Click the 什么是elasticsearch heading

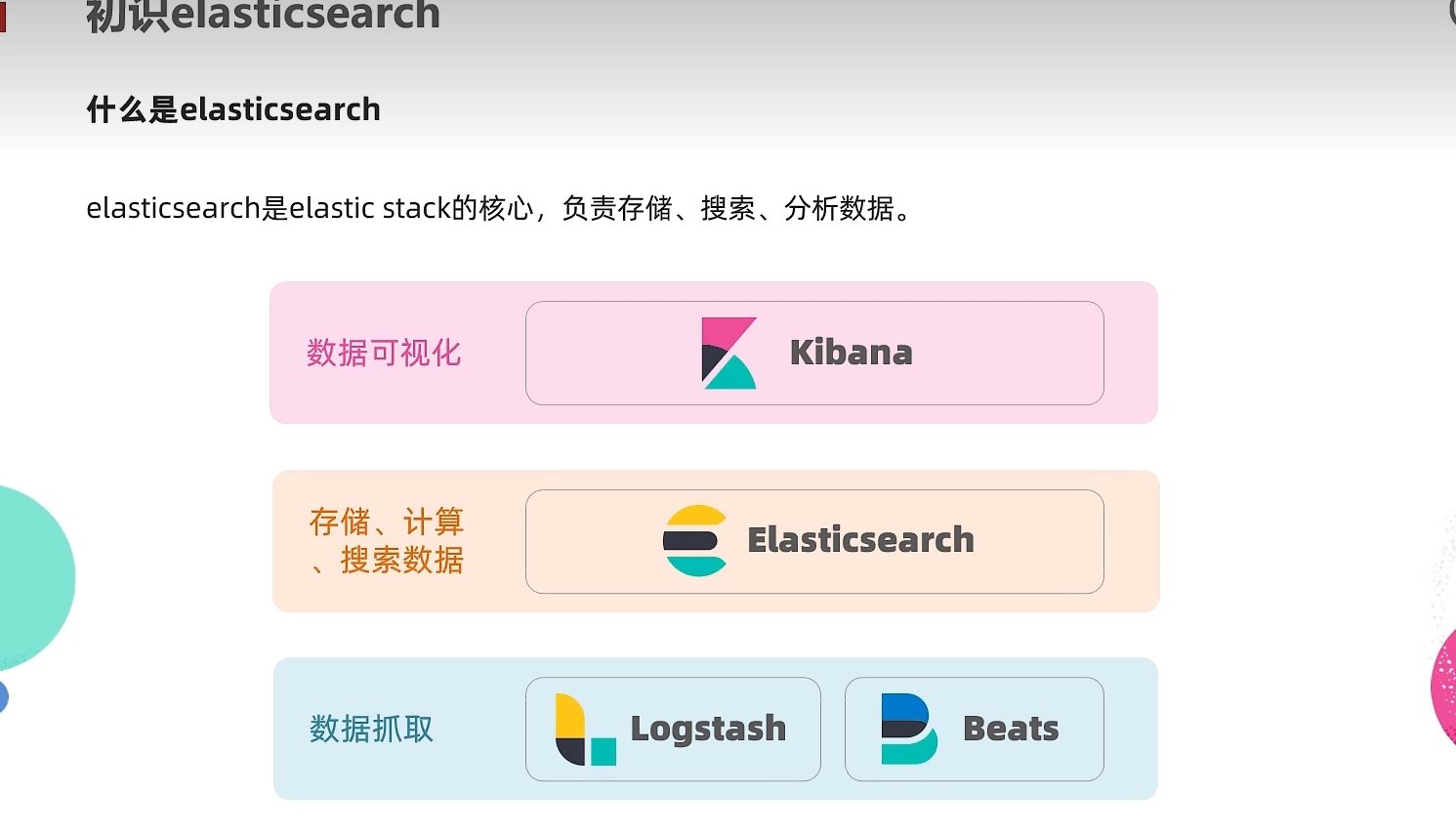pos(233,109)
